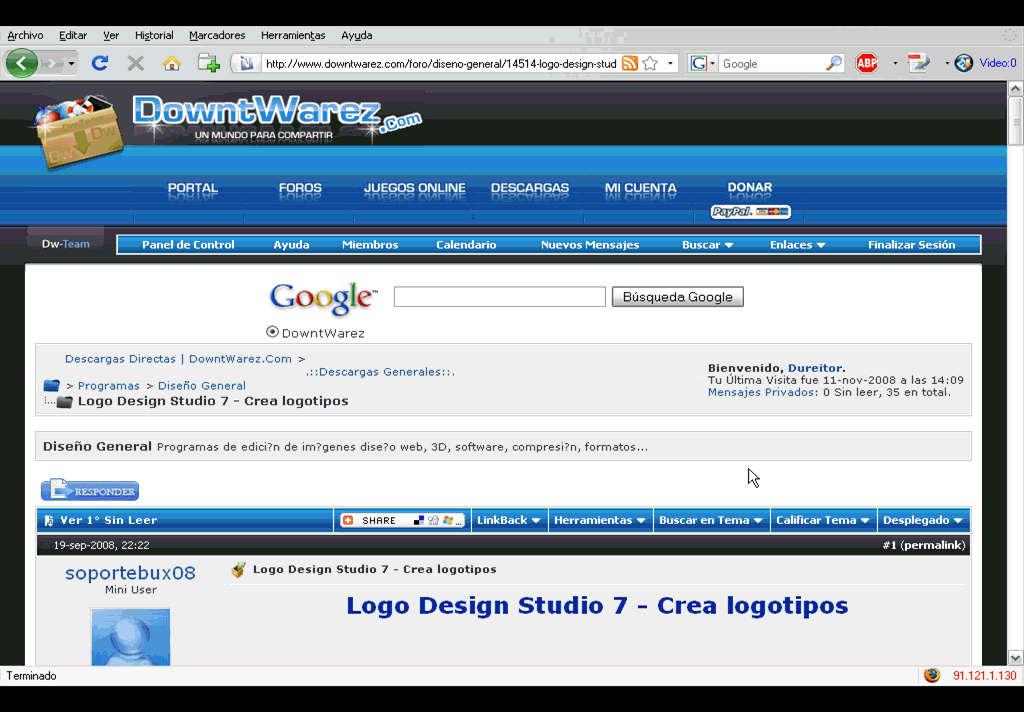
Task: Open the Archivo menu
Action: [x=25, y=35]
